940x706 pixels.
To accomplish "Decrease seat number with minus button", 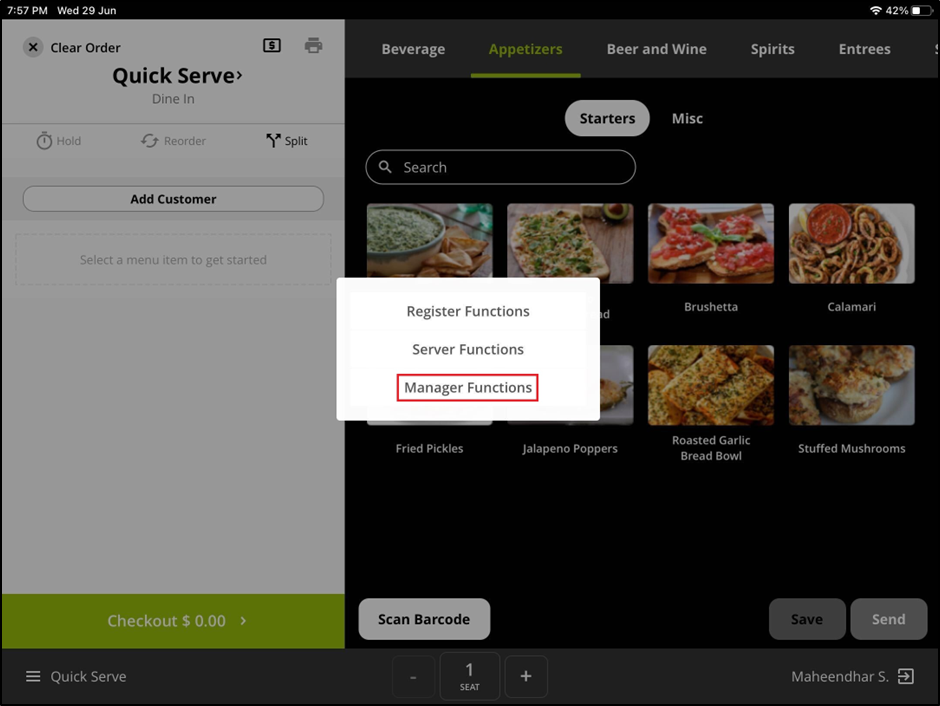I will point(413,677).
